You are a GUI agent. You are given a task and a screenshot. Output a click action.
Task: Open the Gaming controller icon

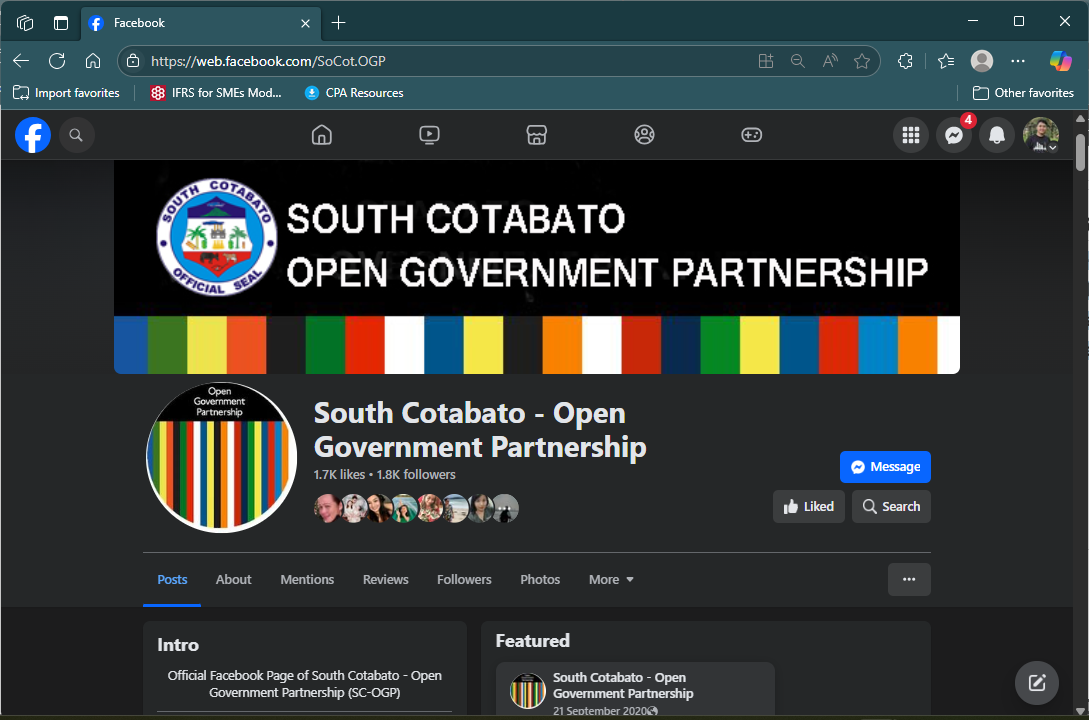coord(751,135)
